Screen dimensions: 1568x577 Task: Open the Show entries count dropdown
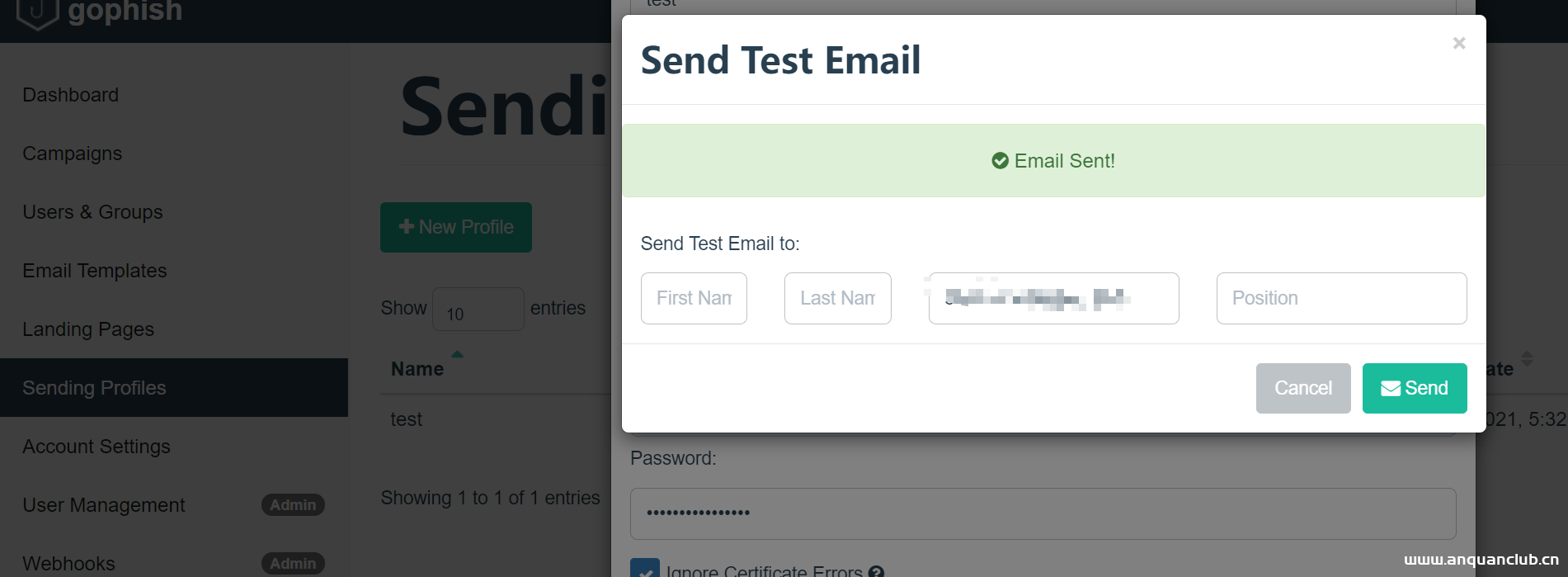pos(478,310)
